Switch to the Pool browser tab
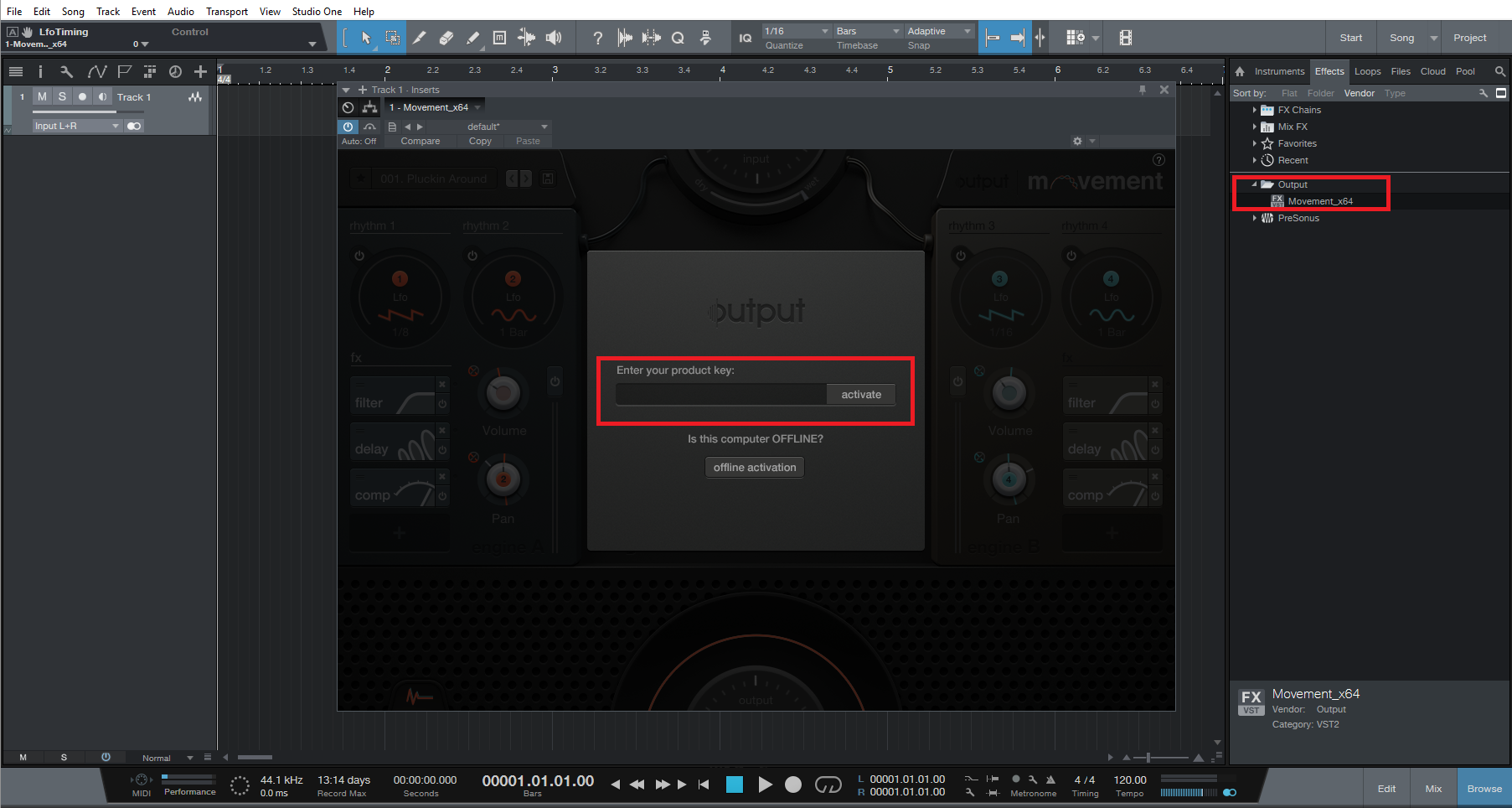 tap(1465, 71)
